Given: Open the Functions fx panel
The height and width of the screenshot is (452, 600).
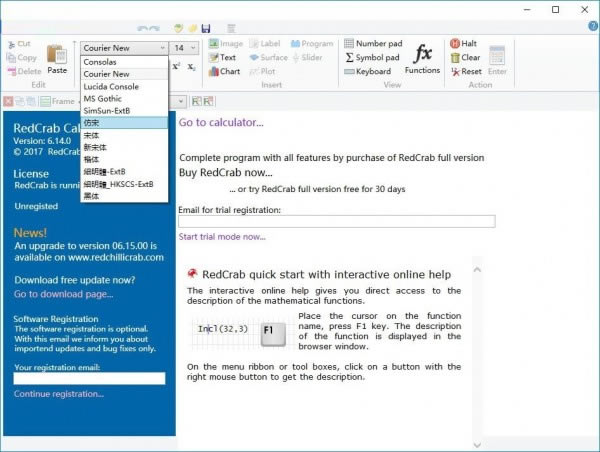Looking at the screenshot, I should (422, 58).
